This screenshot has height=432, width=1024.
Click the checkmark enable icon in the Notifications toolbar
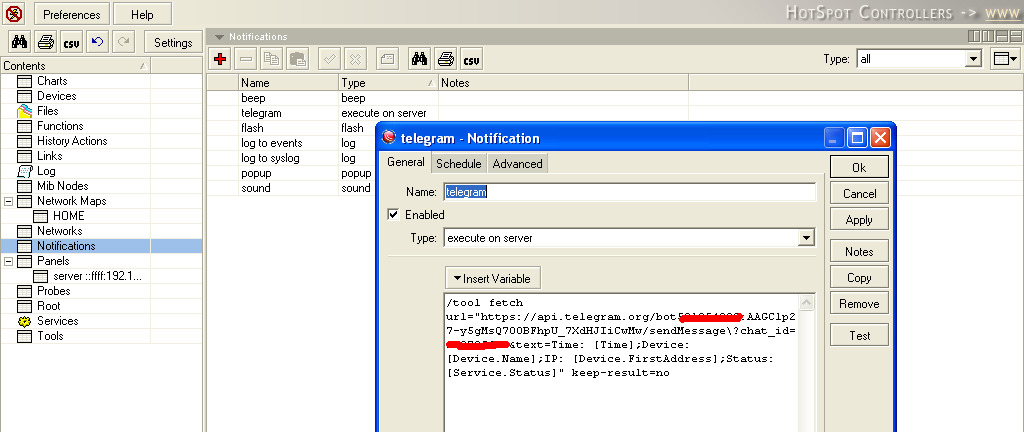click(x=329, y=59)
